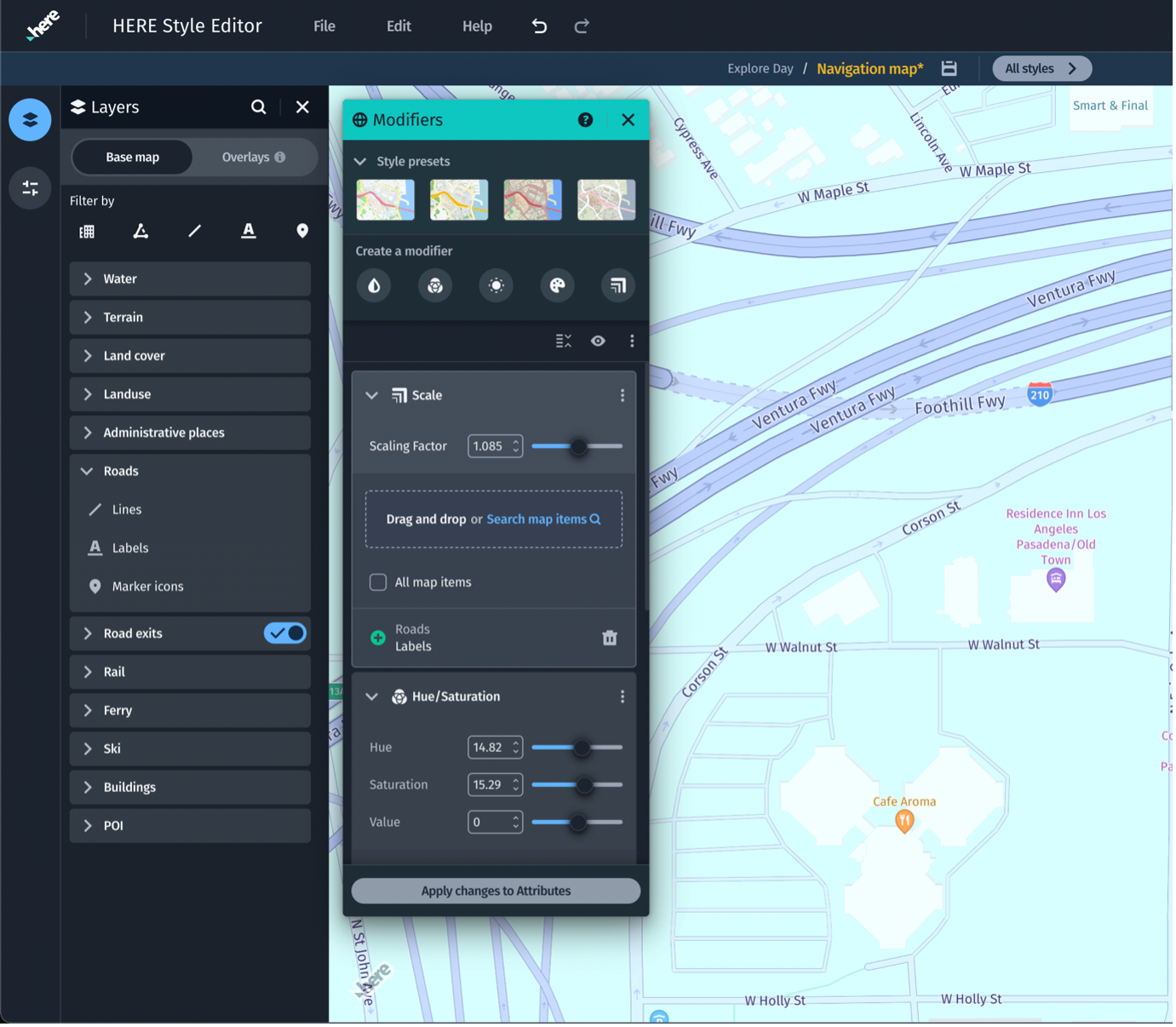Expand the POI layer group

(190, 825)
